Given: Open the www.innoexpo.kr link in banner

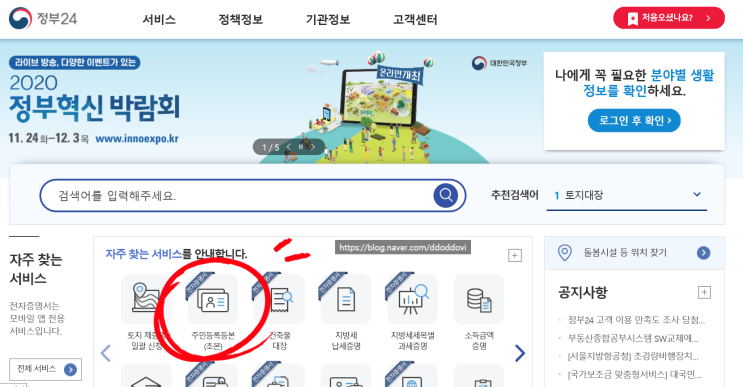Looking at the screenshot, I should pos(137,139).
